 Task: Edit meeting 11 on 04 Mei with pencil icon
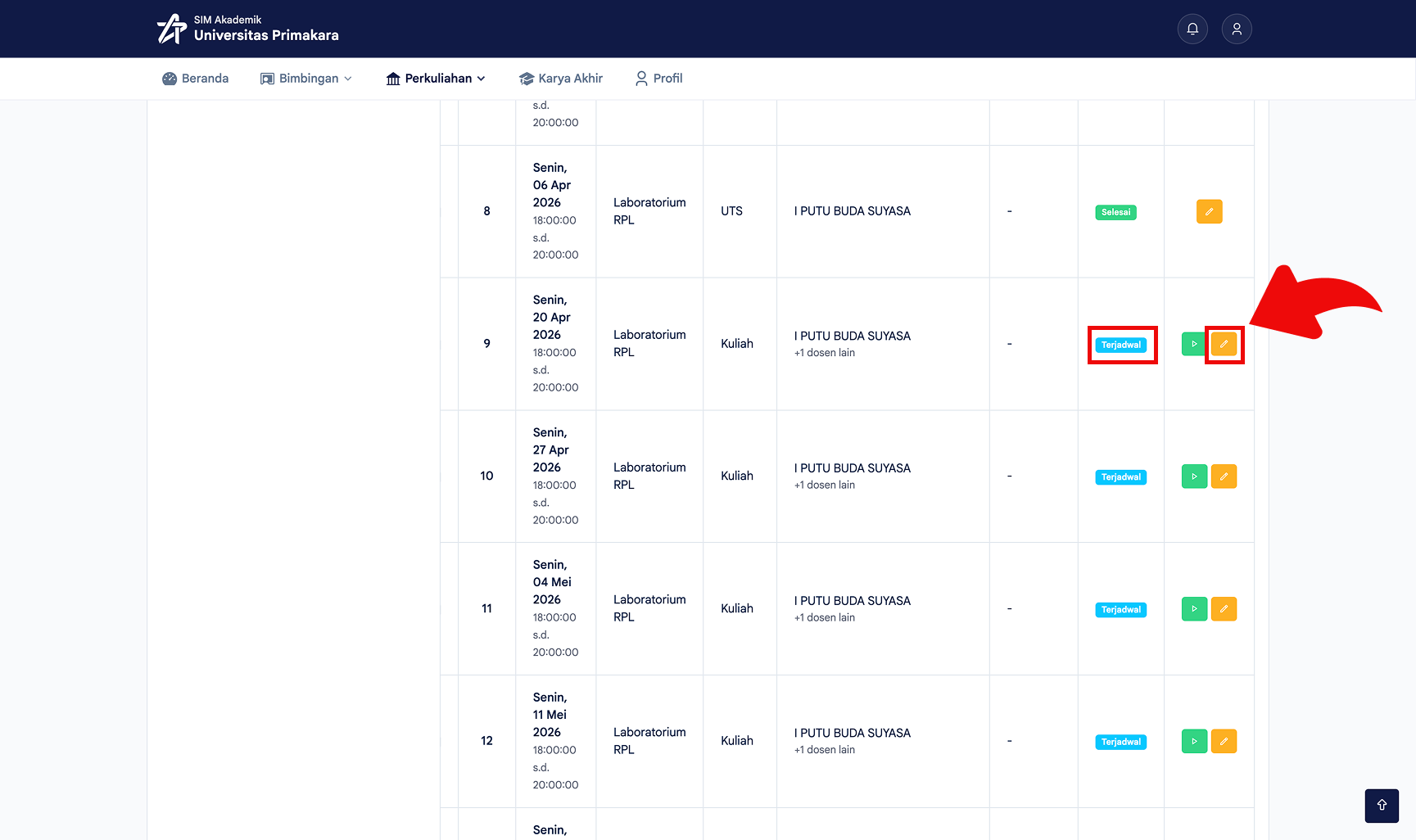1224,609
